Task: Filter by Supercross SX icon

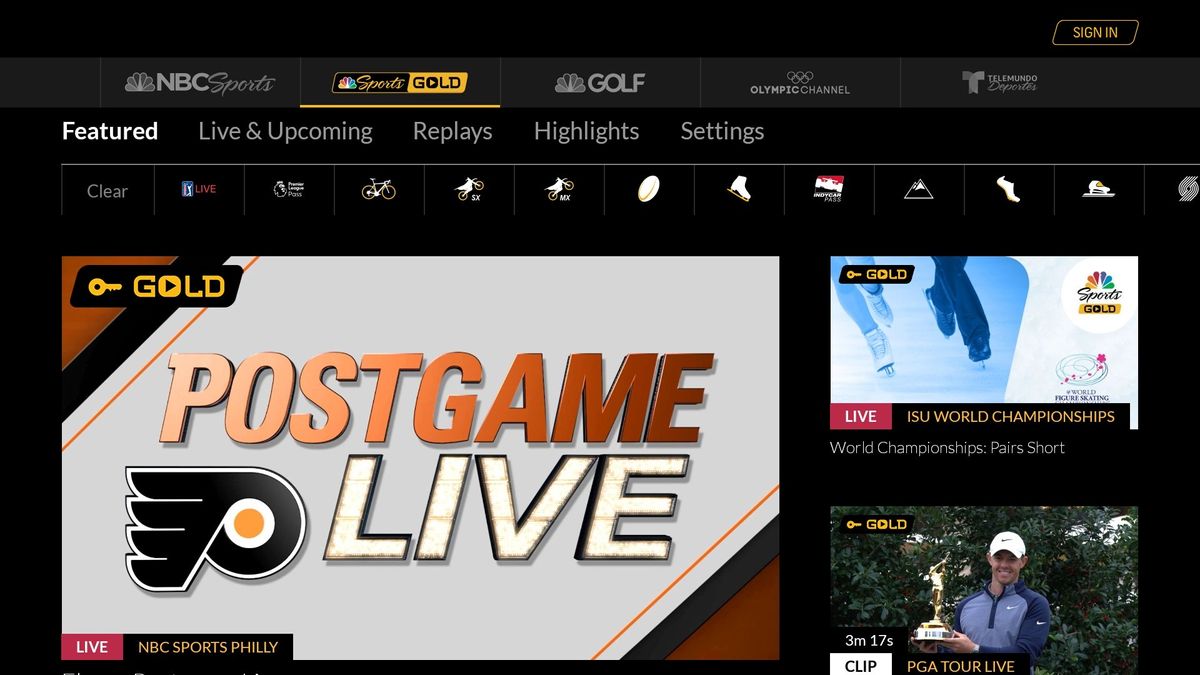Action: tap(469, 190)
